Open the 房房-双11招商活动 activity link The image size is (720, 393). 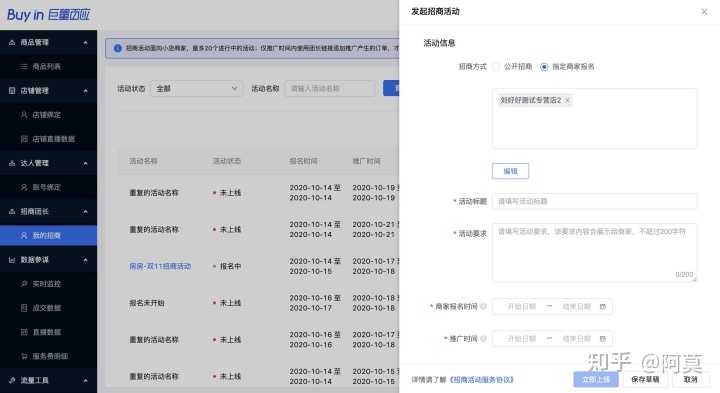(x=160, y=266)
